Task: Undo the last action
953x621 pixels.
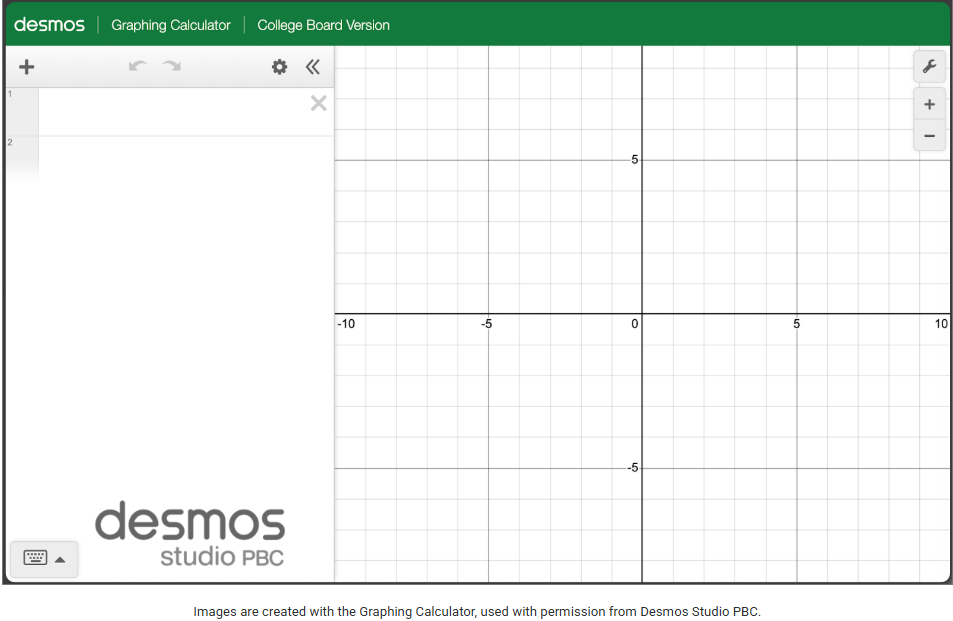Action: pyautogui.click(x=138, y=66)
